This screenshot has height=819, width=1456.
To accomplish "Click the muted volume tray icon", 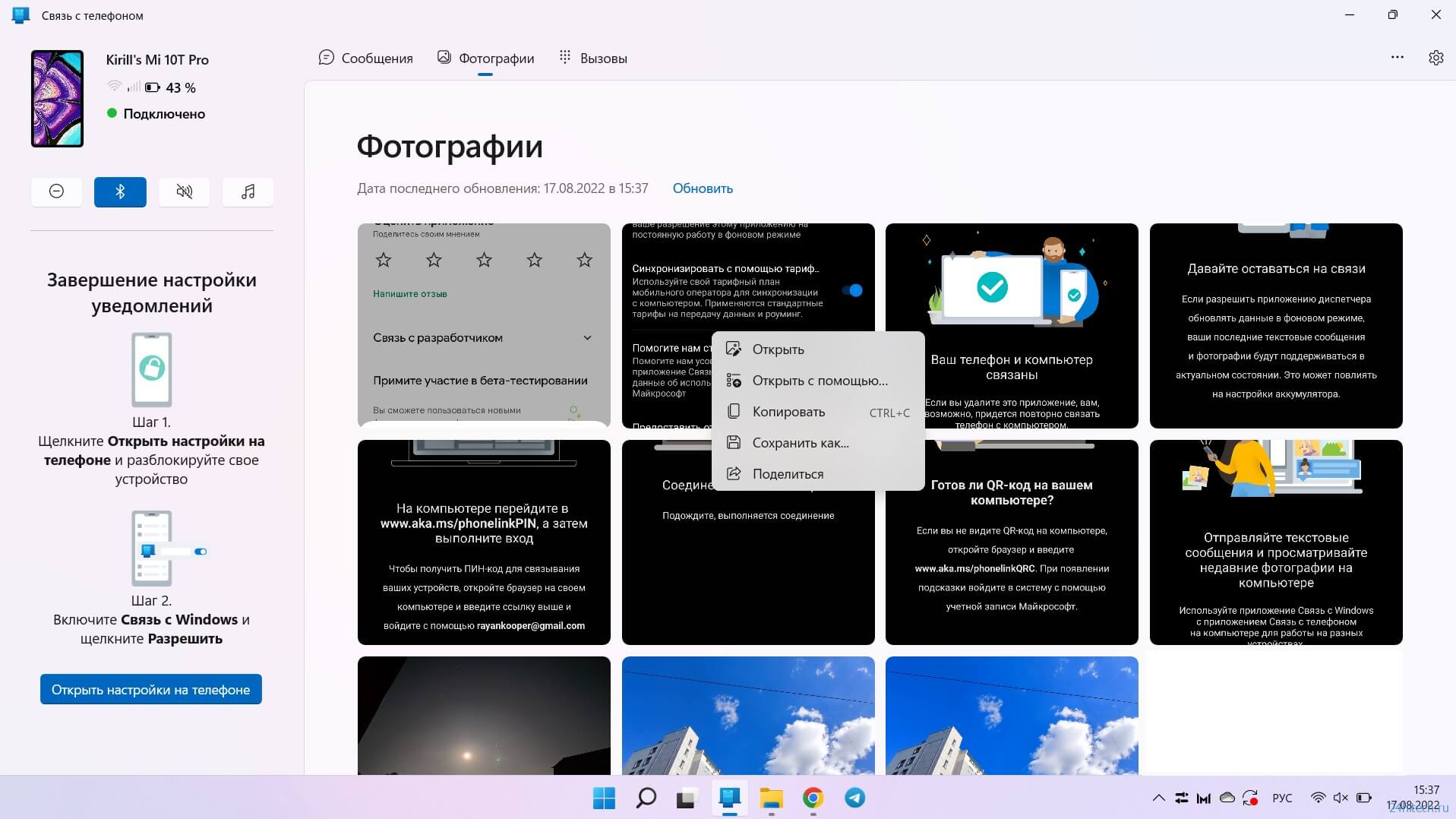I will pos(1341,798).
